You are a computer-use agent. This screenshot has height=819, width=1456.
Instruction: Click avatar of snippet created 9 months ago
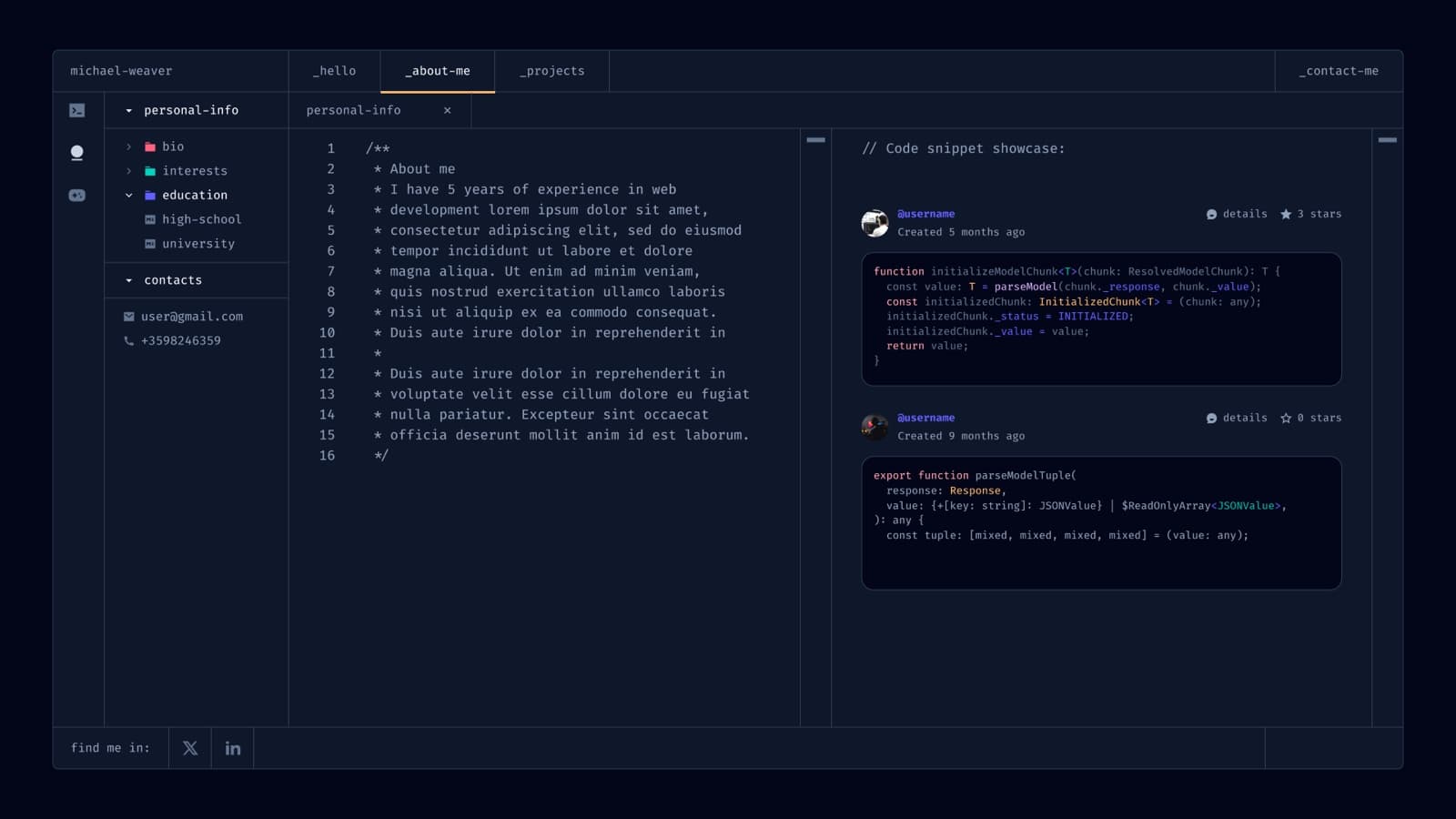coord(875,427)
